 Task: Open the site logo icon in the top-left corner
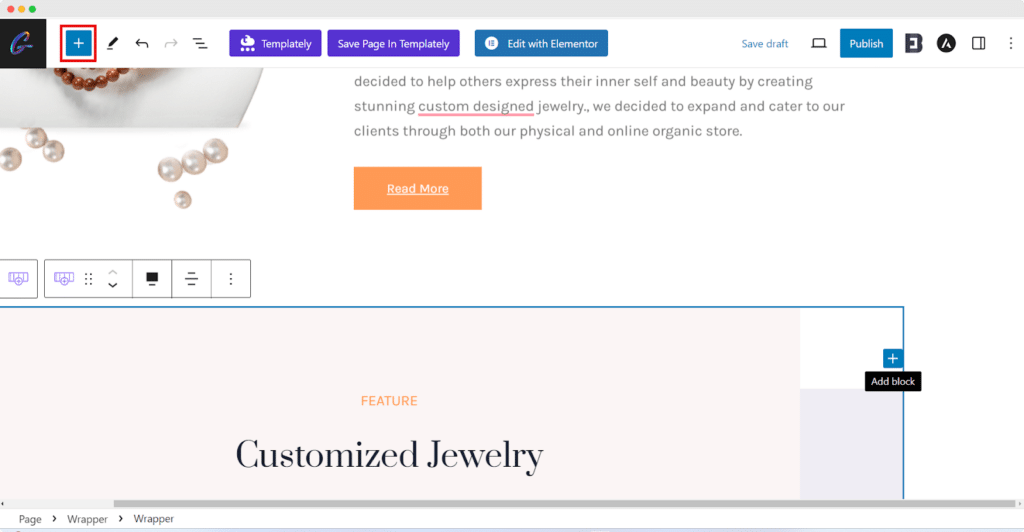pos(22,44)
